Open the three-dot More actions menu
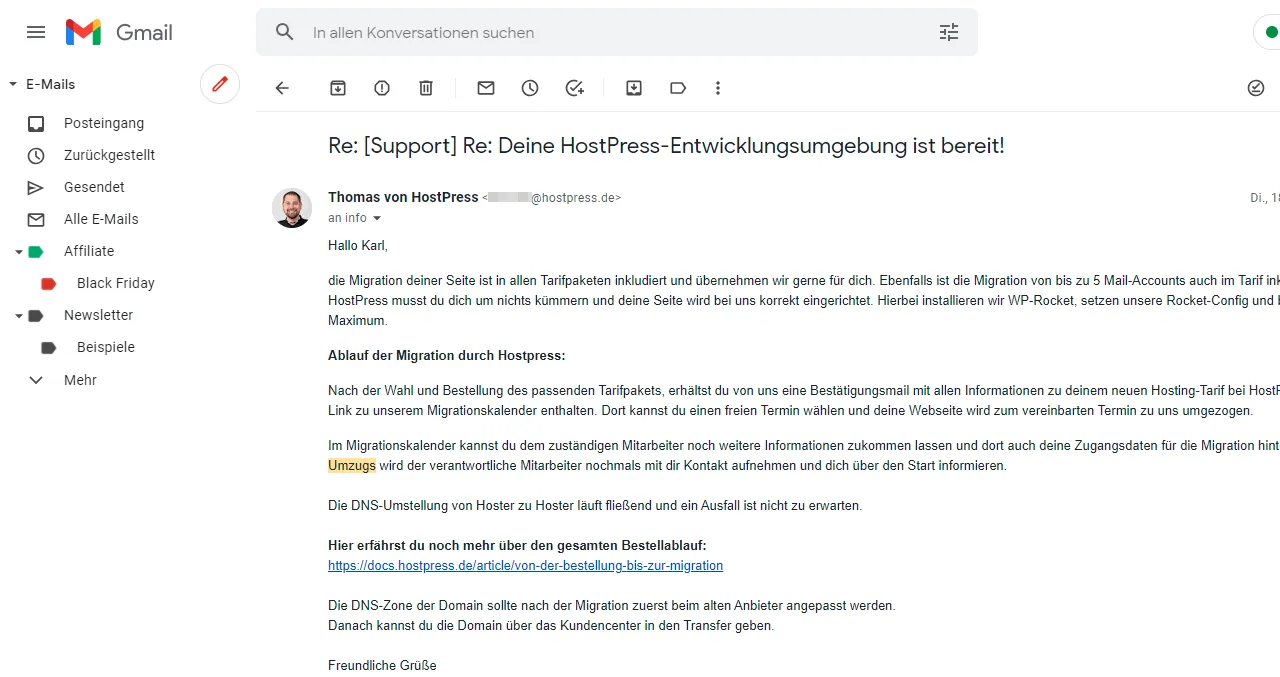1280x677 pixels. pyautogui.click(x=718, y=88)
